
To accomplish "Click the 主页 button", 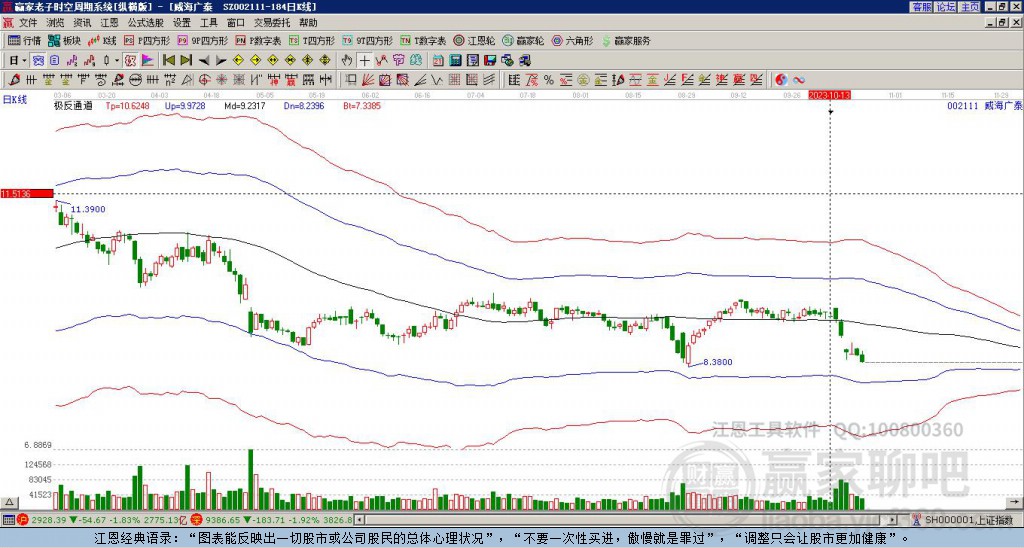I will coord(970,7).
